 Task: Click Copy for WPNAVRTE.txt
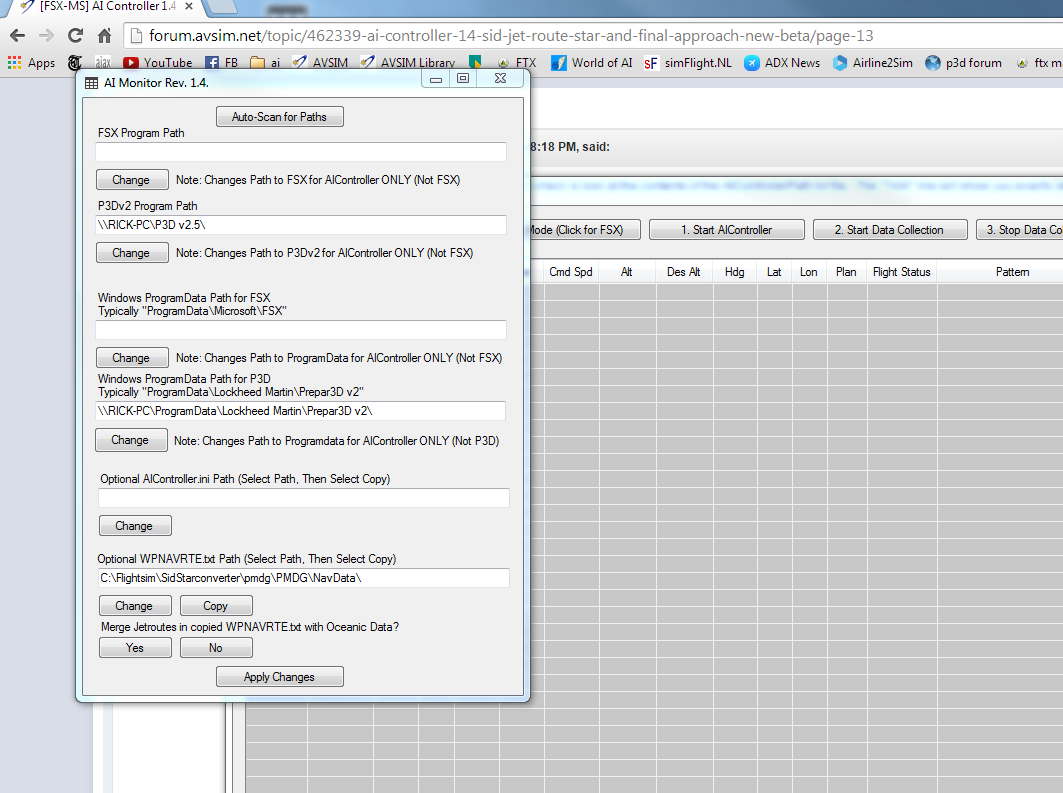point(216,606)
